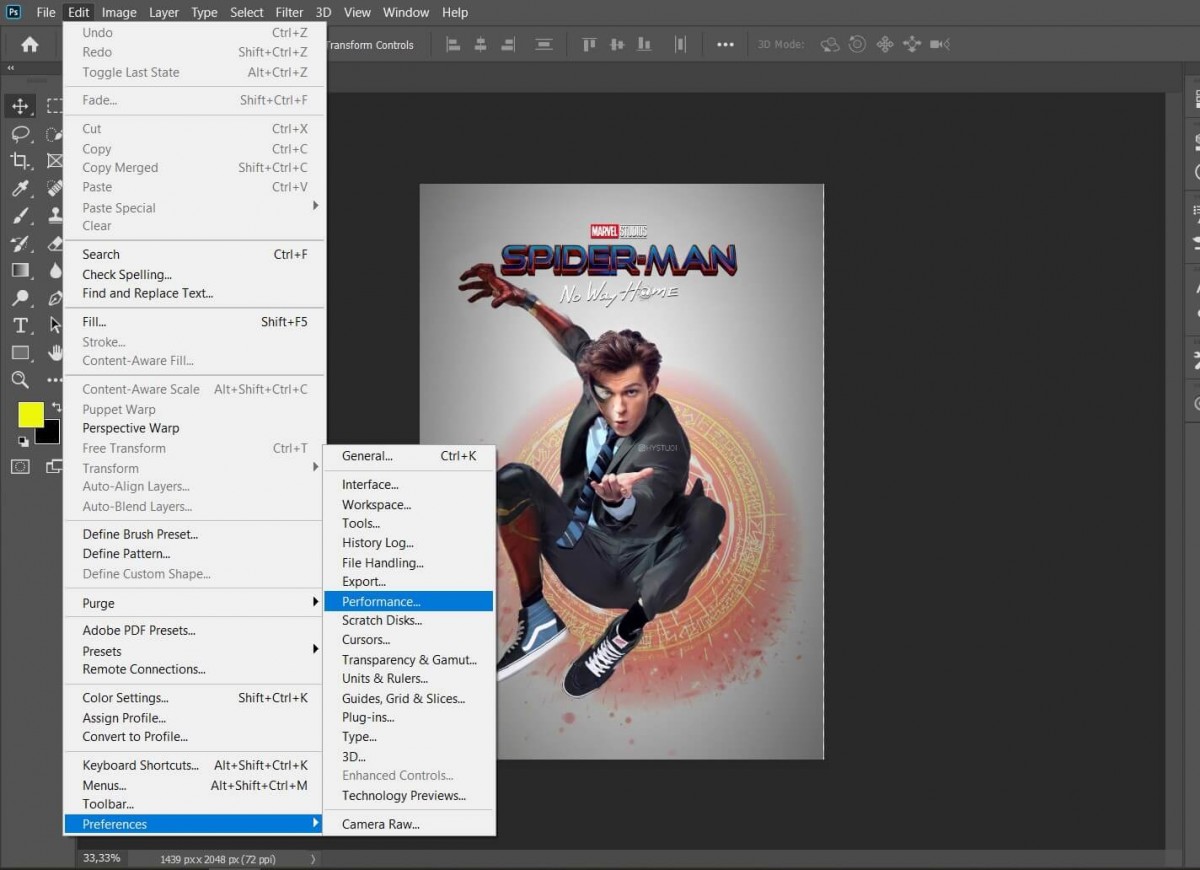Open Performance preferences

(x=409, y=601)
